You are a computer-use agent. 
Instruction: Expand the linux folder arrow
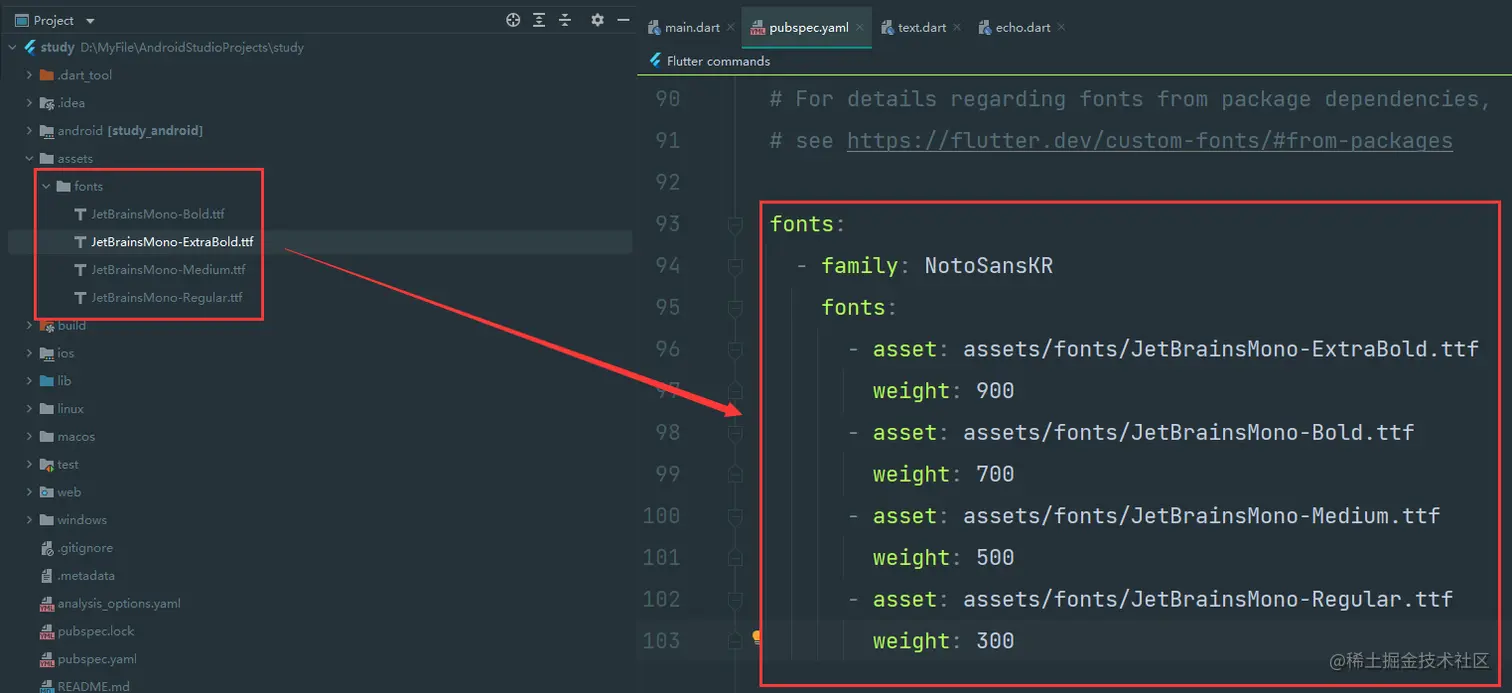[30, 409]
